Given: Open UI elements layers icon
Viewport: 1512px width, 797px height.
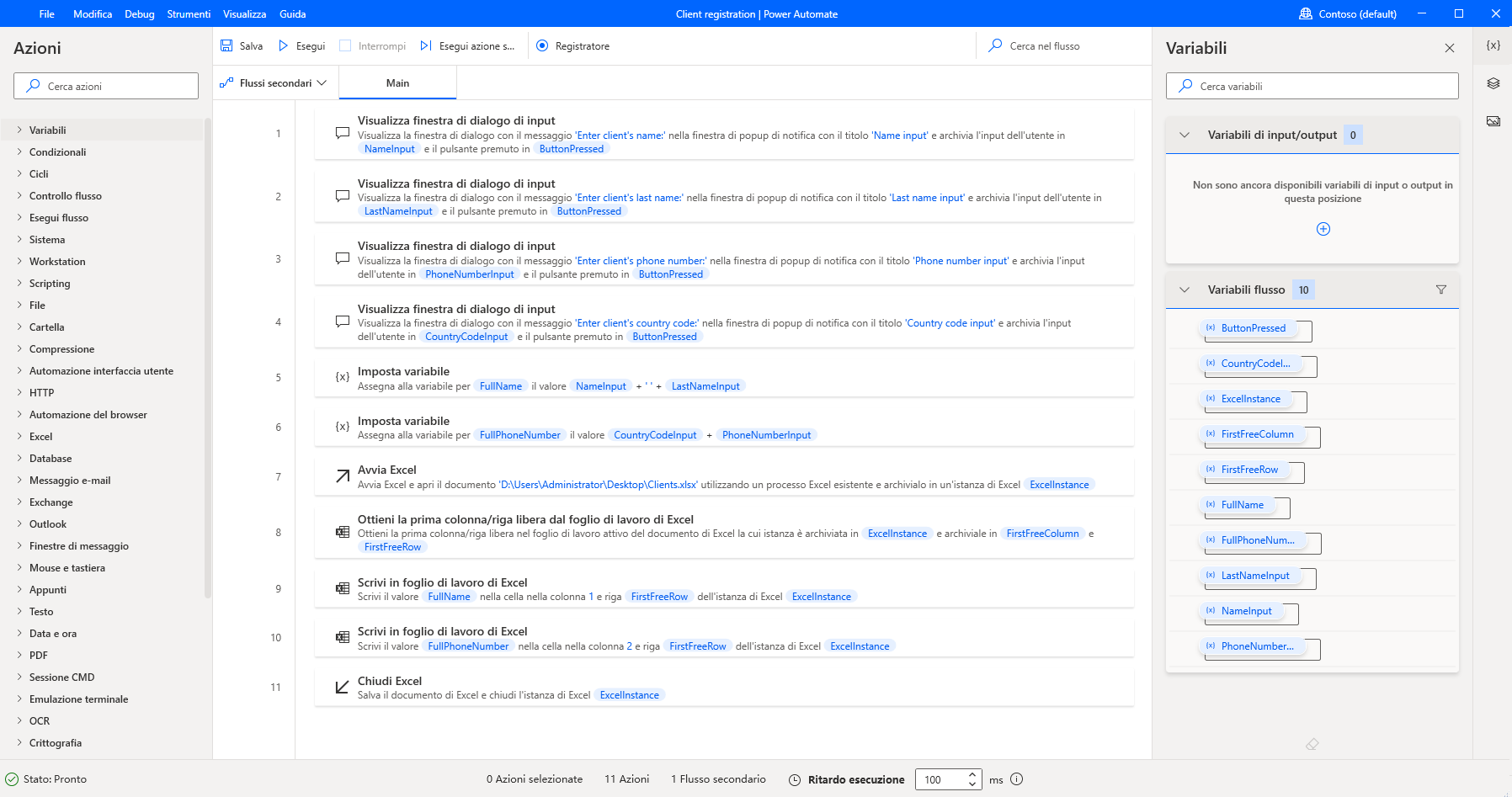Looking at the screenshot, I should coord(1493,83).
